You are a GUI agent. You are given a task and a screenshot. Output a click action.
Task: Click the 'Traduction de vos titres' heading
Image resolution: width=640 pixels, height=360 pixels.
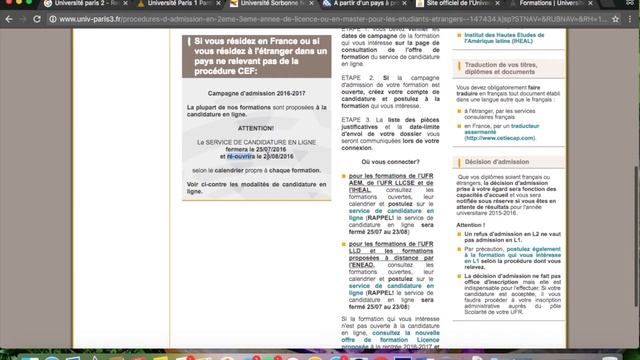click(x=500, y=68)
